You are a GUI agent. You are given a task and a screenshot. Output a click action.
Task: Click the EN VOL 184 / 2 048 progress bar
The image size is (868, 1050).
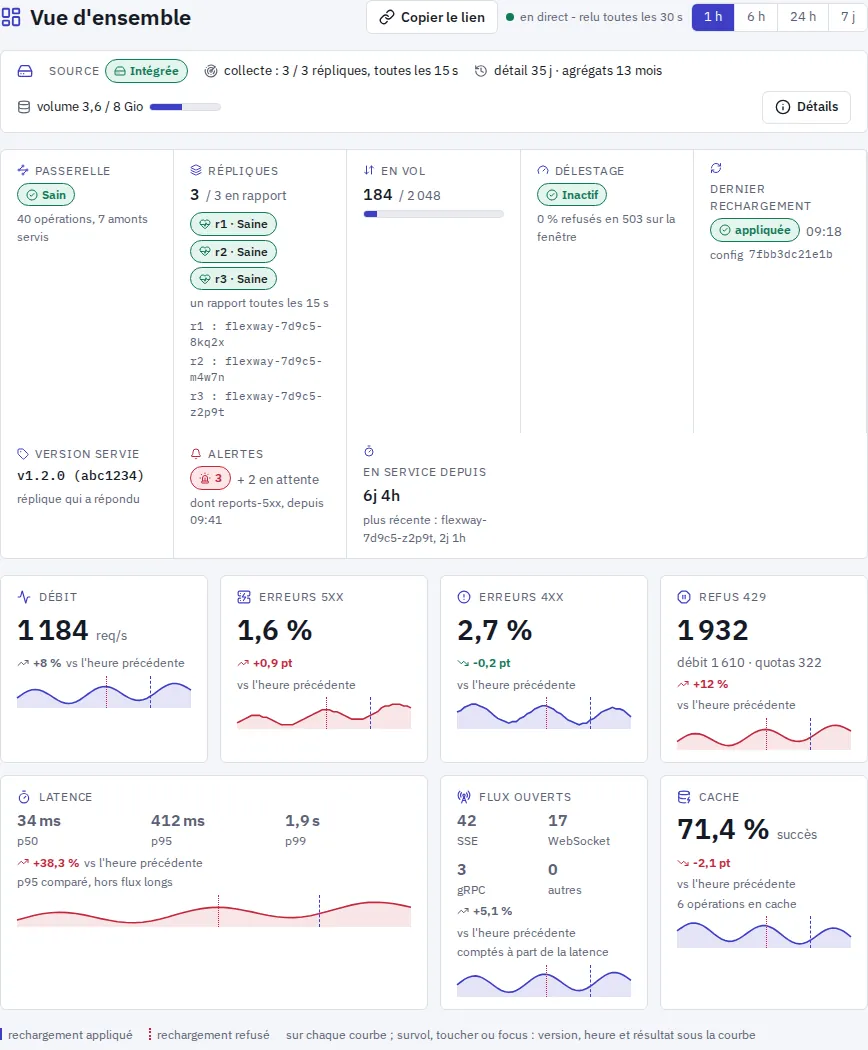433,214
